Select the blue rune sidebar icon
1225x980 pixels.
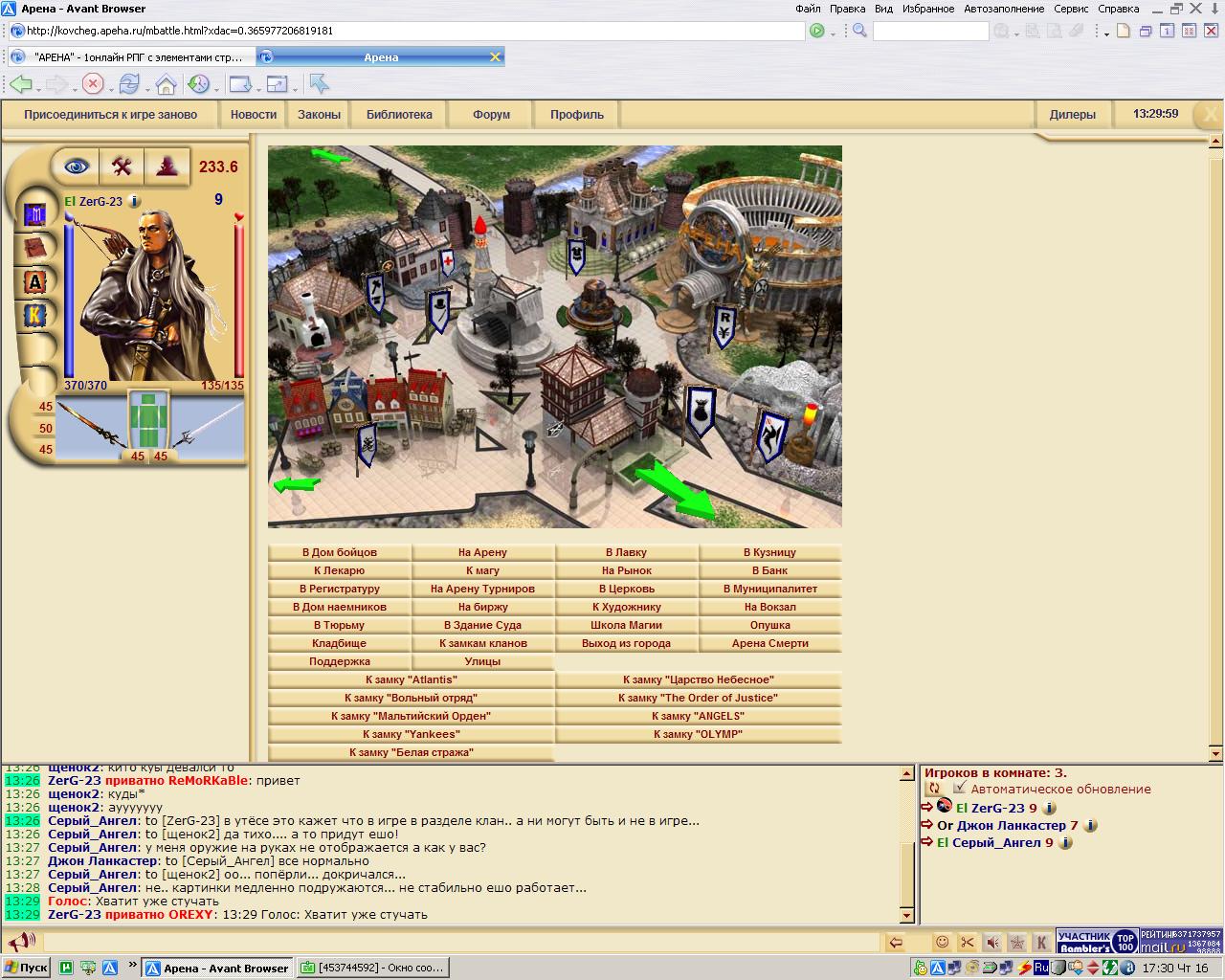pyautogui.click(x=35, y=215)
